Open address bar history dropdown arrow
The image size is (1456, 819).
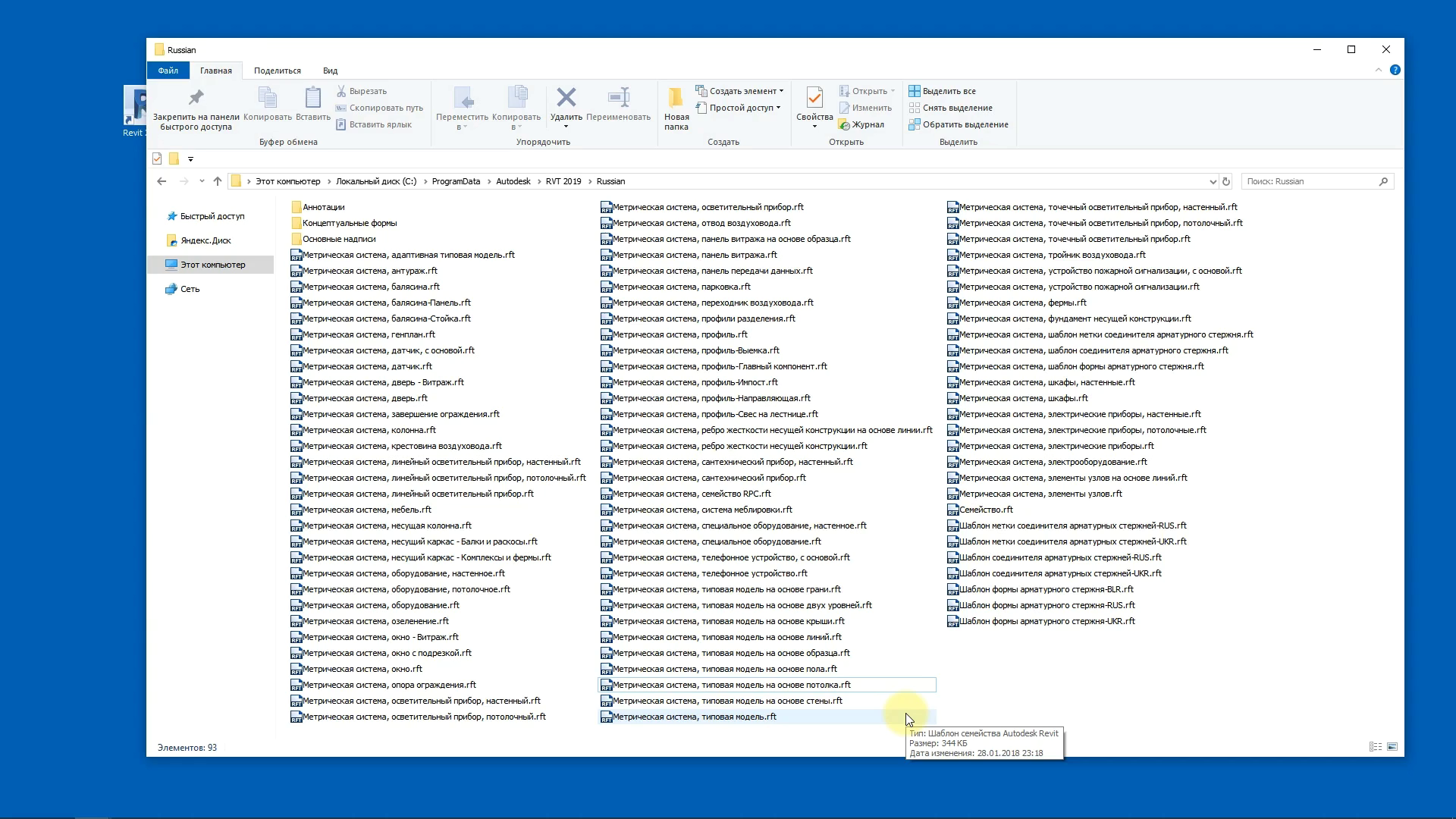pos(1212,181)
